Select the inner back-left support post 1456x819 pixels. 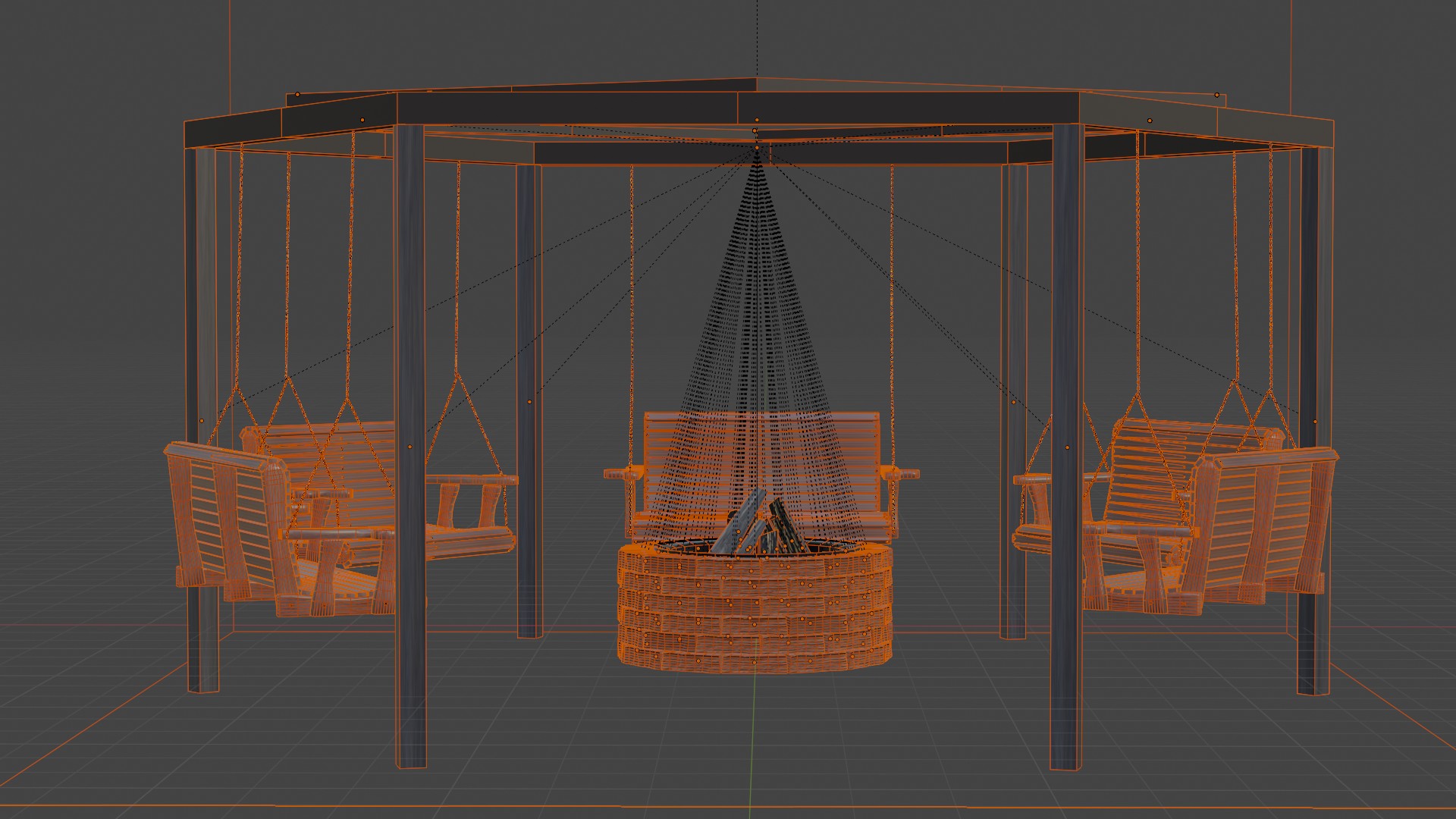pyautogui.click(x=529, y=303)
